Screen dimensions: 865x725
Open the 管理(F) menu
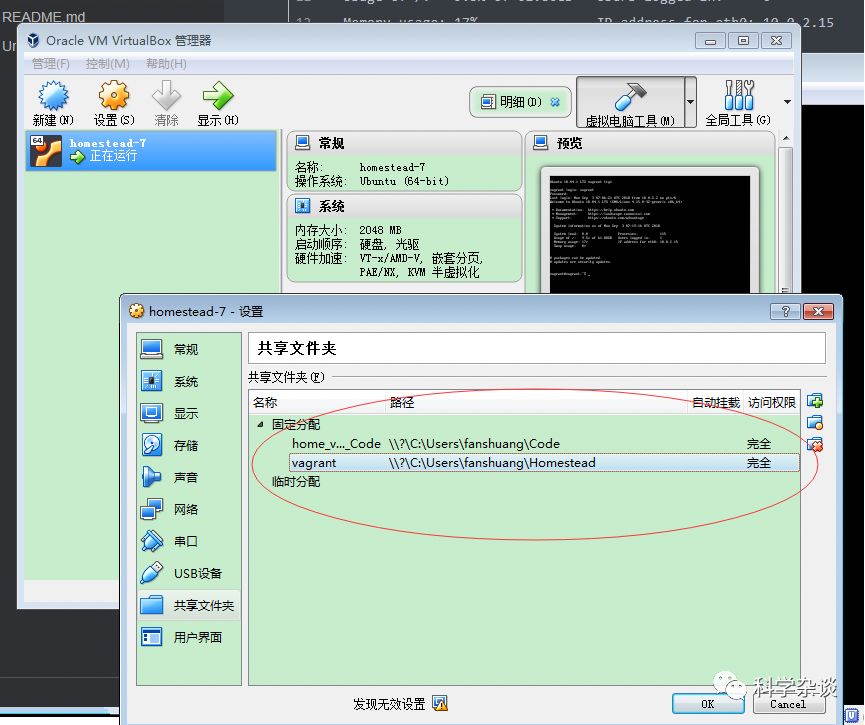click(x=51, y=64)
